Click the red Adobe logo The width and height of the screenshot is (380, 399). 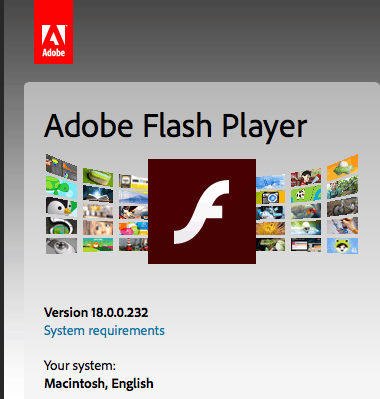click(x=53, y=32)
